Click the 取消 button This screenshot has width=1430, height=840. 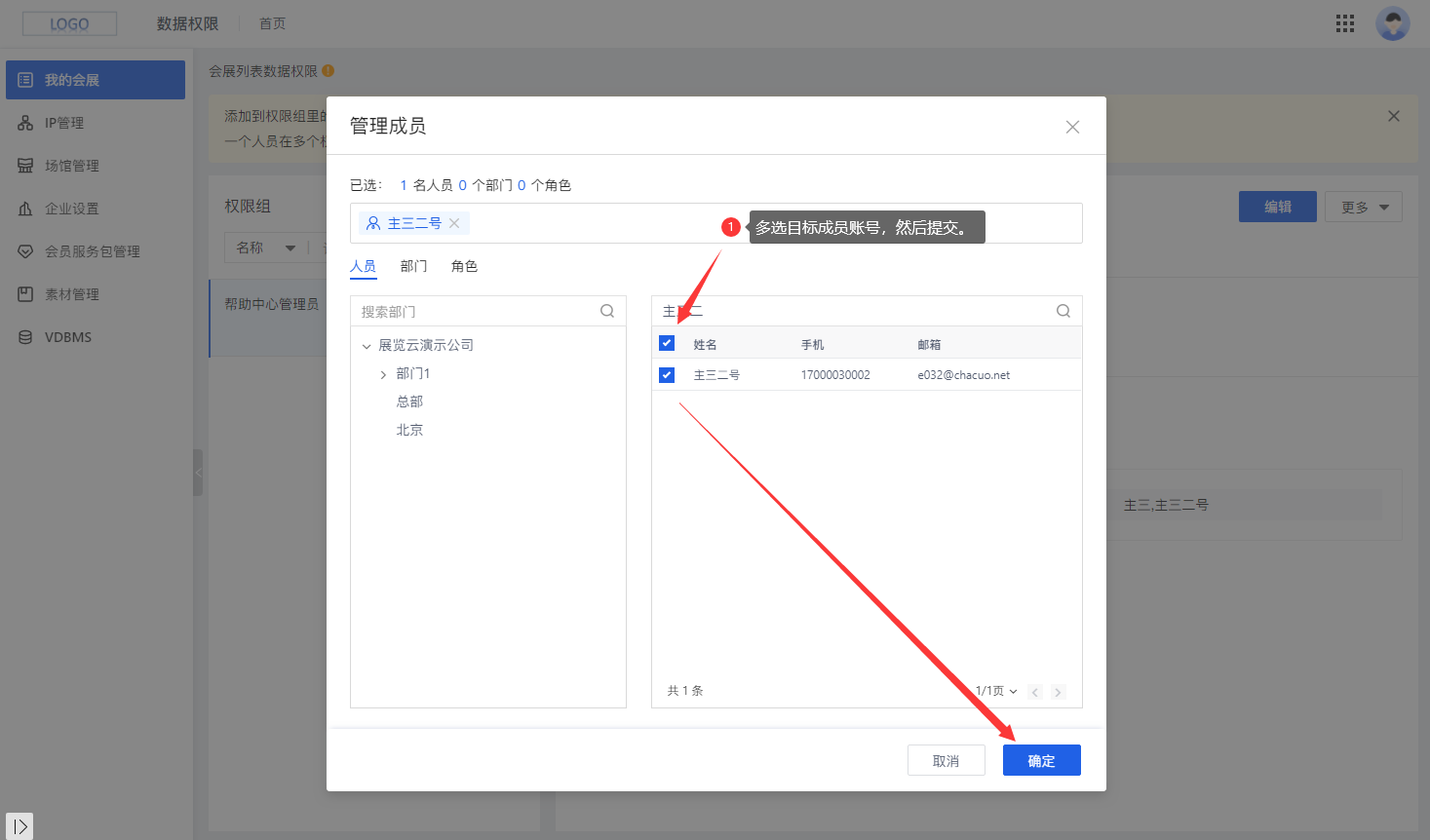click(x=946, y=760)
